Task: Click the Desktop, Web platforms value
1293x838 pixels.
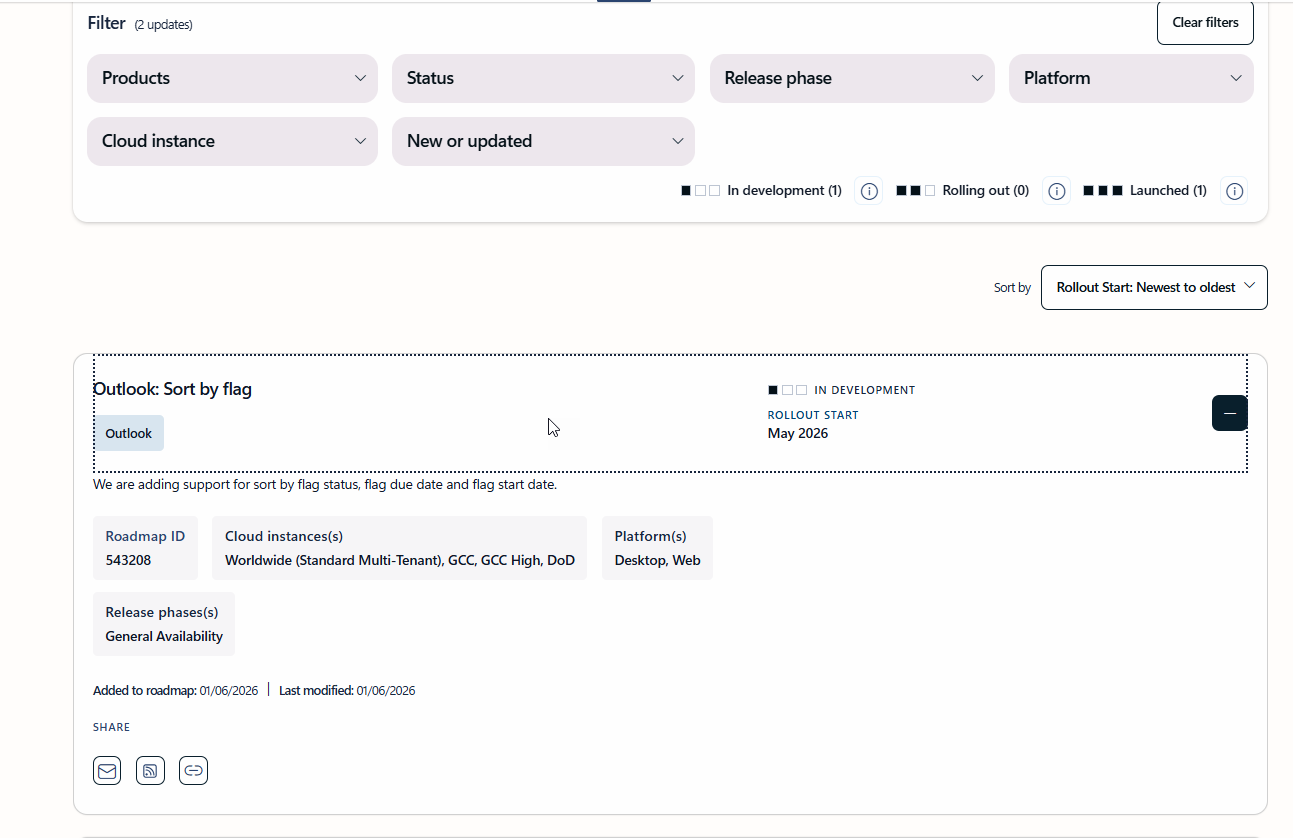Action: click(x=657, y=560)
